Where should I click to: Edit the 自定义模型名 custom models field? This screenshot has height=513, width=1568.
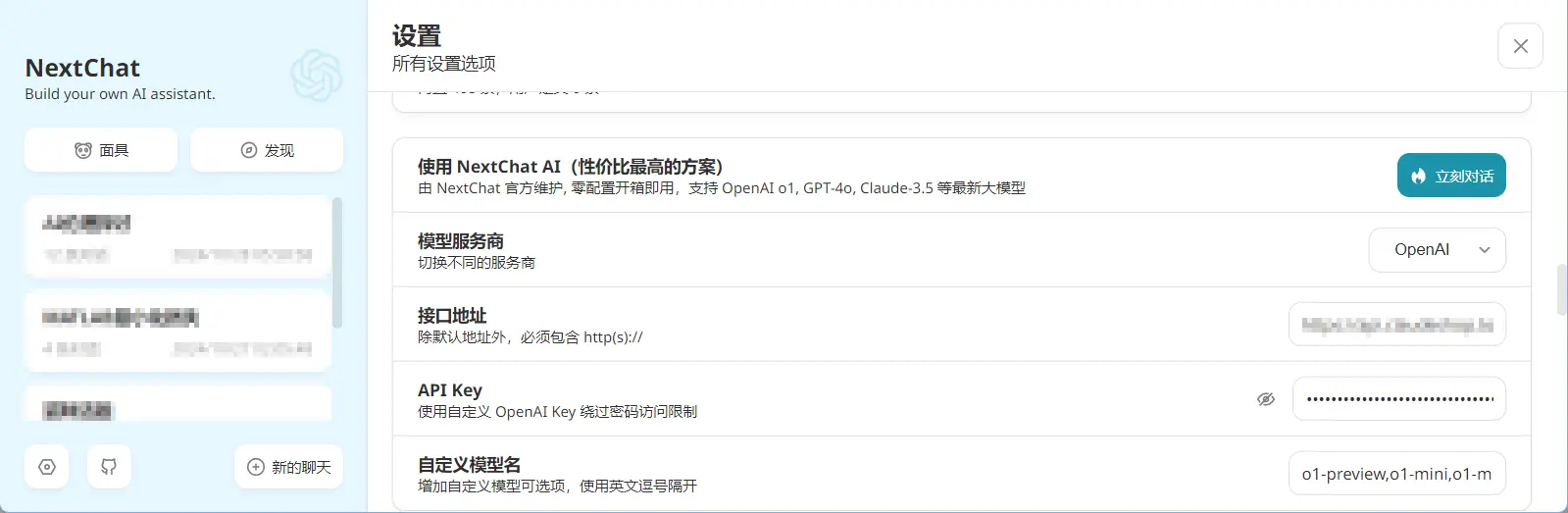coord(1397,474)
